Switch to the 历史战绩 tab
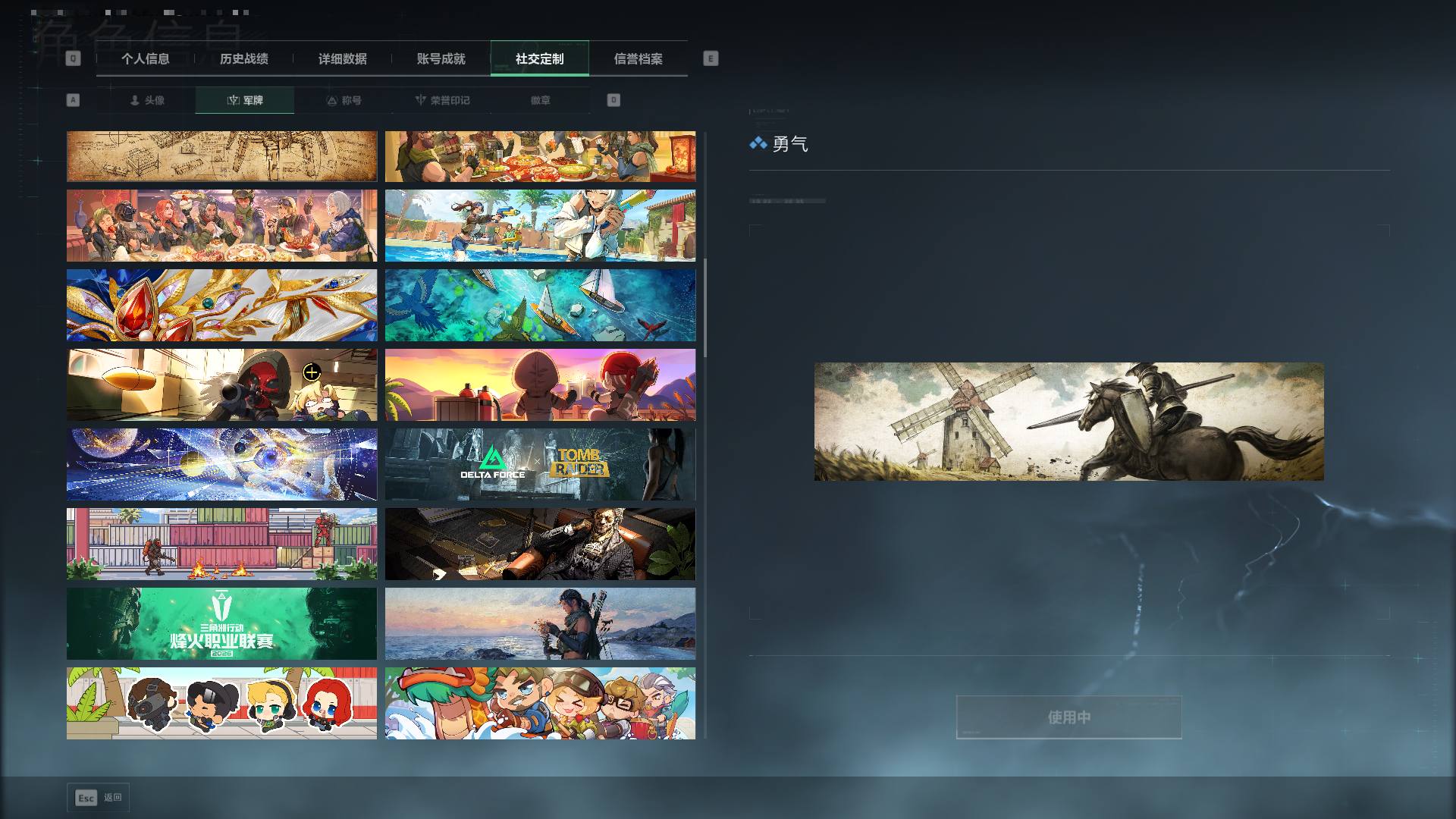 244,59
